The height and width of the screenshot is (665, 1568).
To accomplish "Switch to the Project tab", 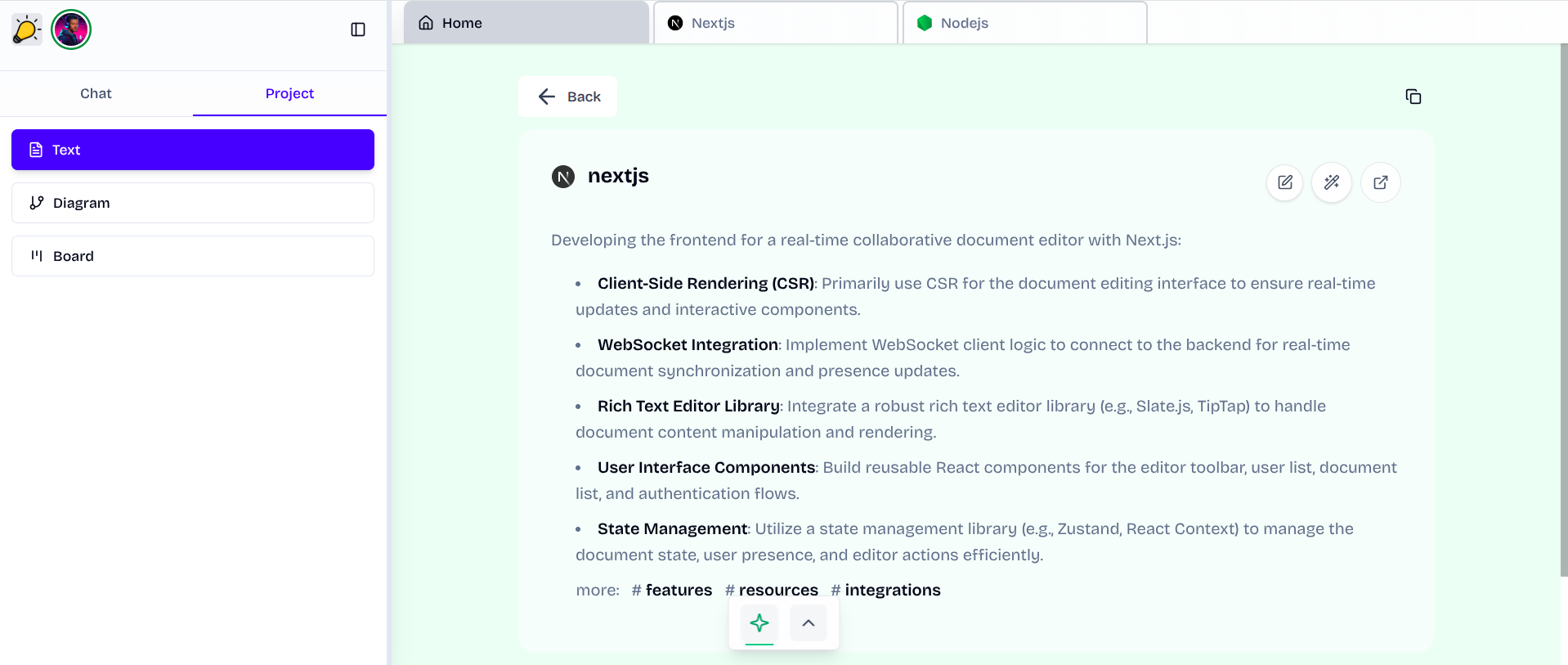I will (x=289, y=93).
